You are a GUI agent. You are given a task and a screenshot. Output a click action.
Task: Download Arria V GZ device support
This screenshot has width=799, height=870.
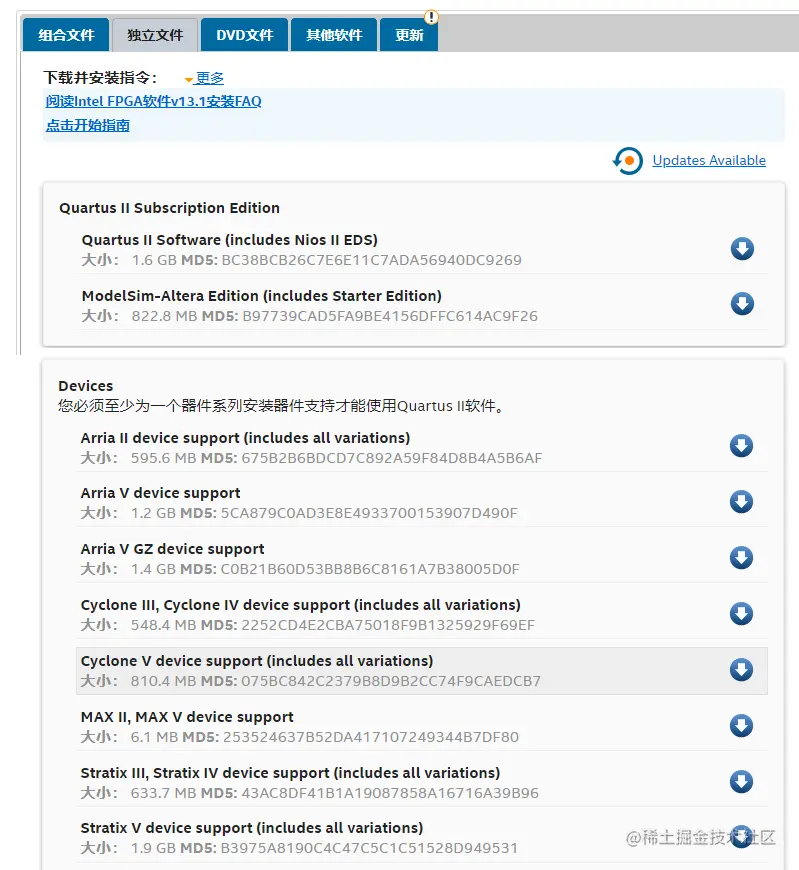click(741, 558)
